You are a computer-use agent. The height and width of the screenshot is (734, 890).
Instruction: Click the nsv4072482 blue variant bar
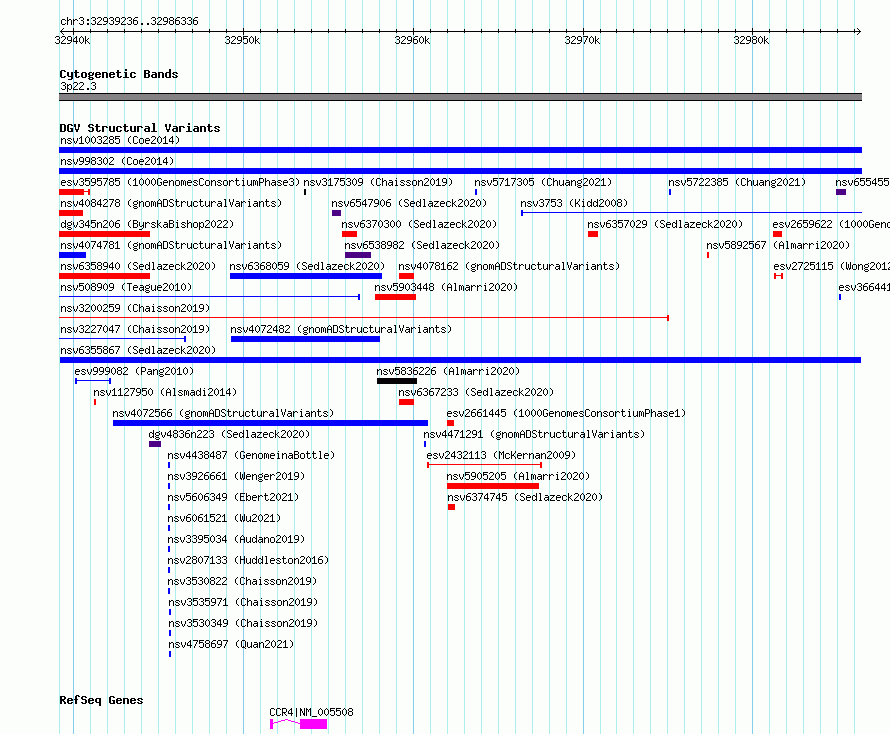pyautogui.click(x=305, y=339)
